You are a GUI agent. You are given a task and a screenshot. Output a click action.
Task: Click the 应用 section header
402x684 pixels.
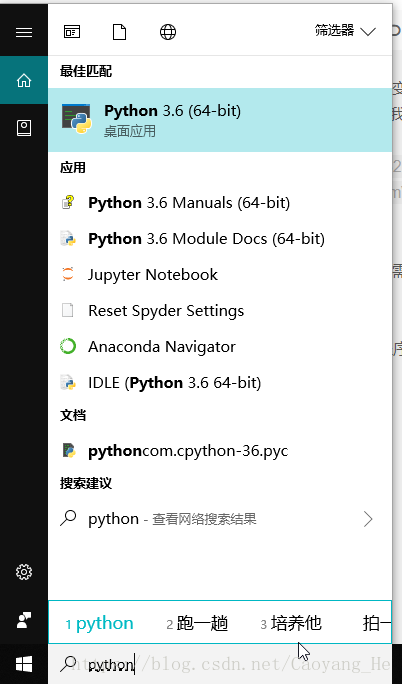(x=73, y=168)
